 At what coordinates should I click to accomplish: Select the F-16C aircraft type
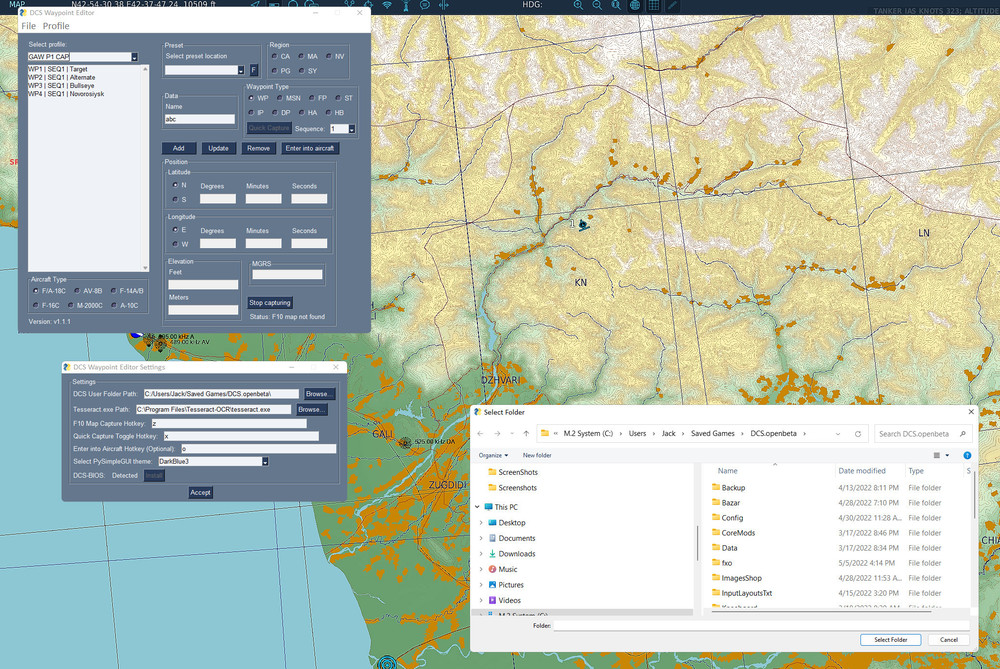36,305
